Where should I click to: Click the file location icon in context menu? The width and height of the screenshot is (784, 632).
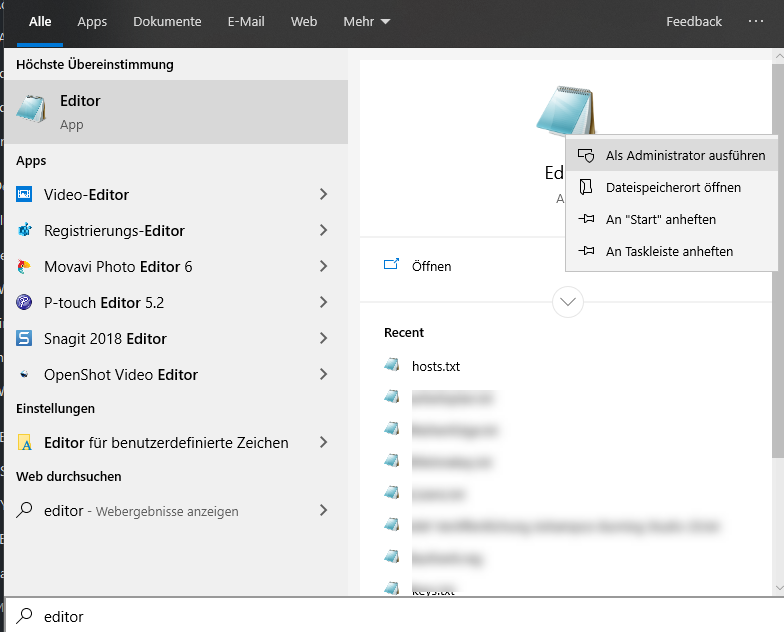pos(586,187)
